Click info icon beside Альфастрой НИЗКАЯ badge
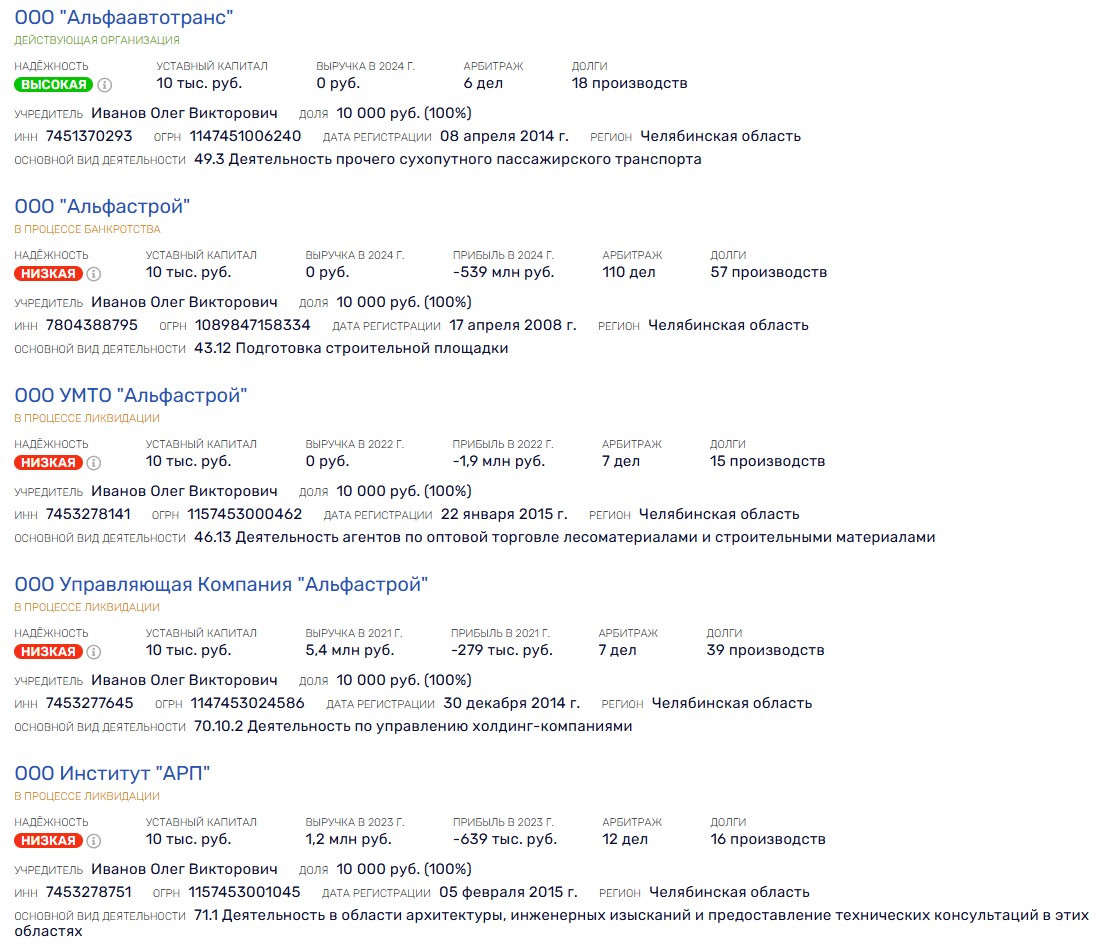1111x946 pixels. point(94,274)
